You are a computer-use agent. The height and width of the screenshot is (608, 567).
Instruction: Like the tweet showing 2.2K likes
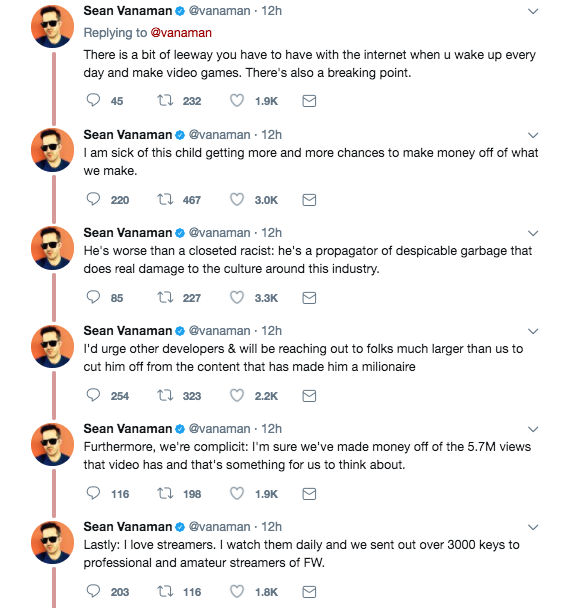pyautogui.click(x=237, y=396)
